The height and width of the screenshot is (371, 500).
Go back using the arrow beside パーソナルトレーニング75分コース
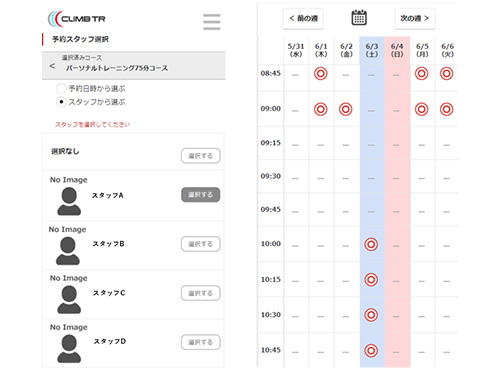[52, 66]
